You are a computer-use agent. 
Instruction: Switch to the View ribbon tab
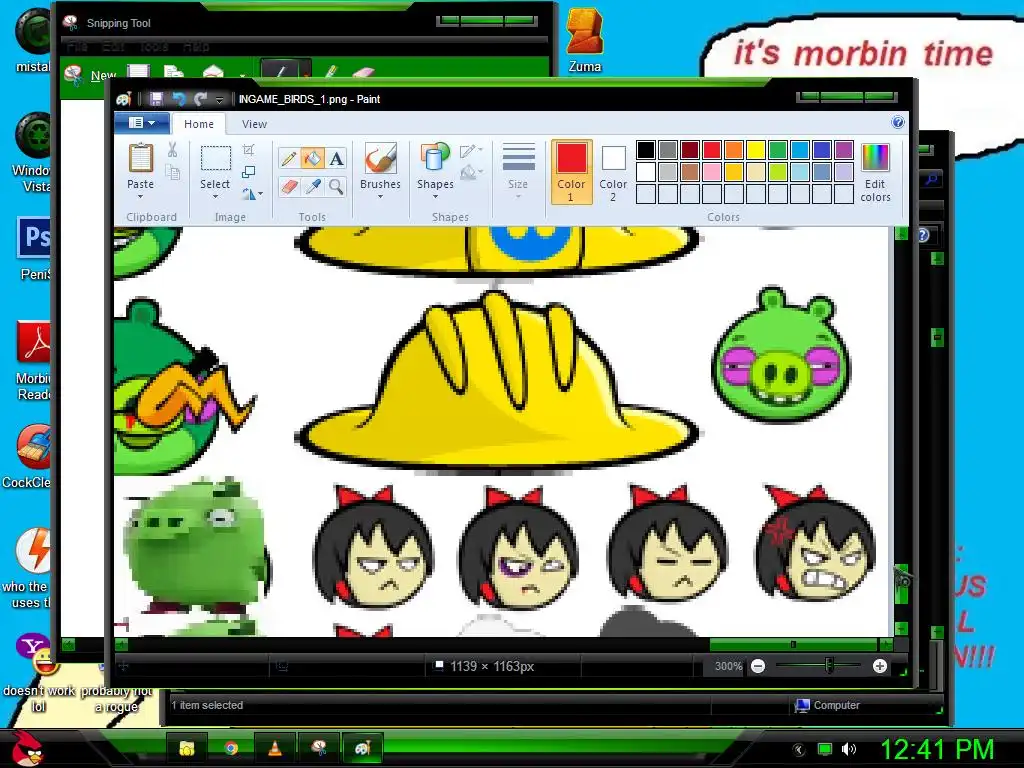[x=254, y=124]
